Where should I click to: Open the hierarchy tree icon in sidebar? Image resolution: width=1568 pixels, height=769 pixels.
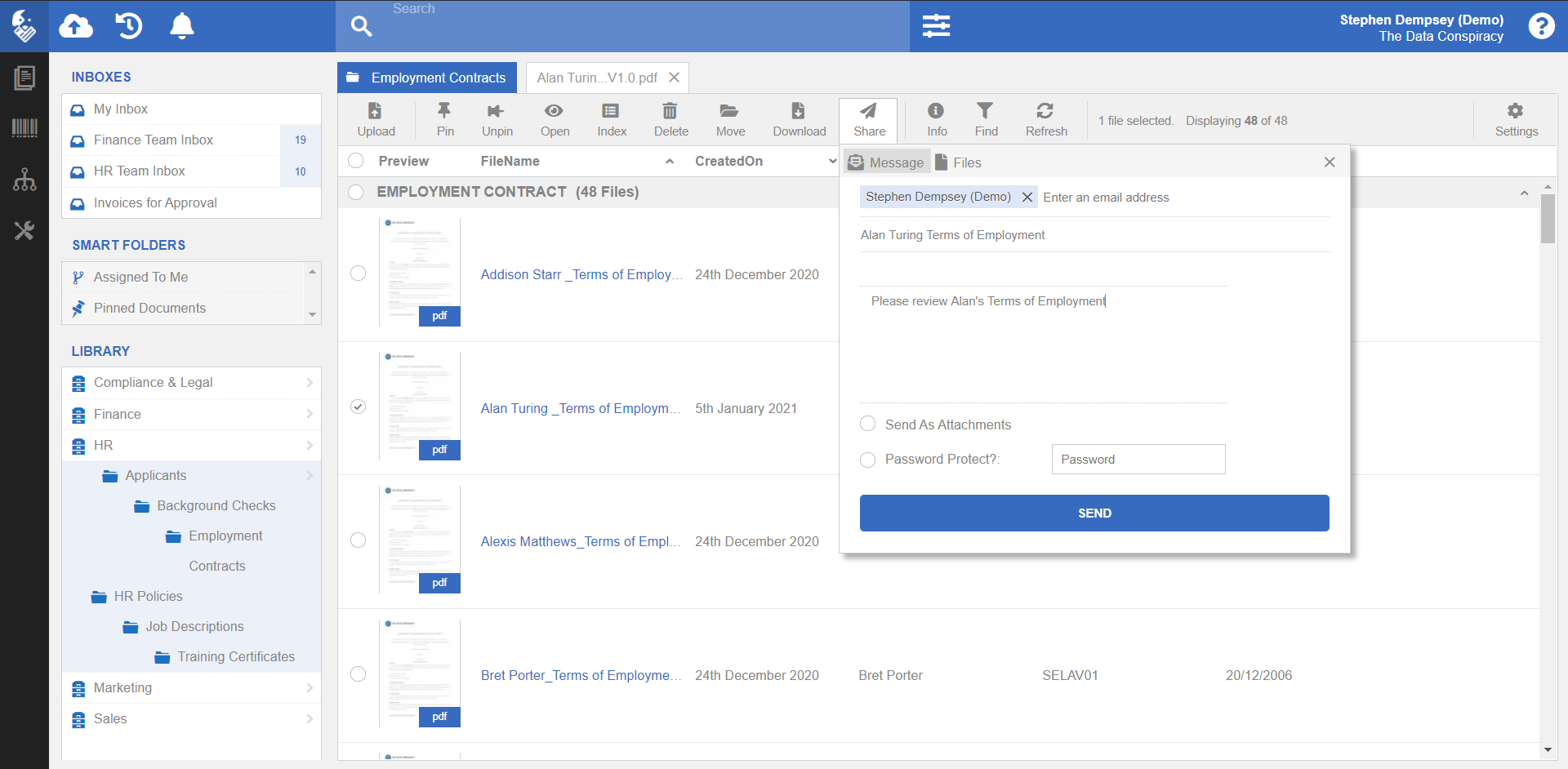click(24, 180)
